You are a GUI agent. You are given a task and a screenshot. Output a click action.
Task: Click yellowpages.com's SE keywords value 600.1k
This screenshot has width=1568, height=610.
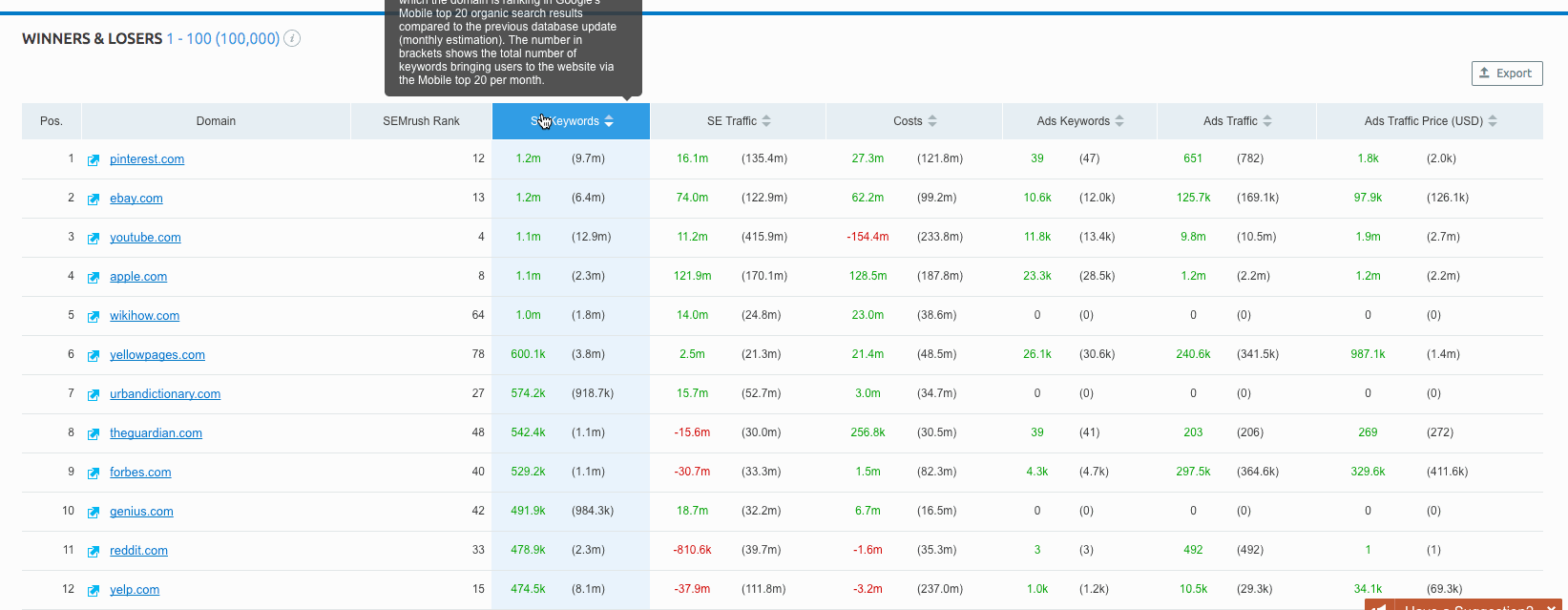[x=528, y=354]
